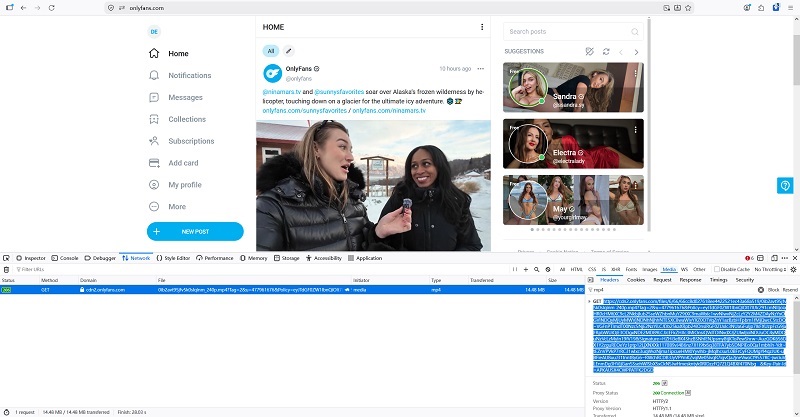Open devtools three-dot customize menu

[x=785, y=258]
